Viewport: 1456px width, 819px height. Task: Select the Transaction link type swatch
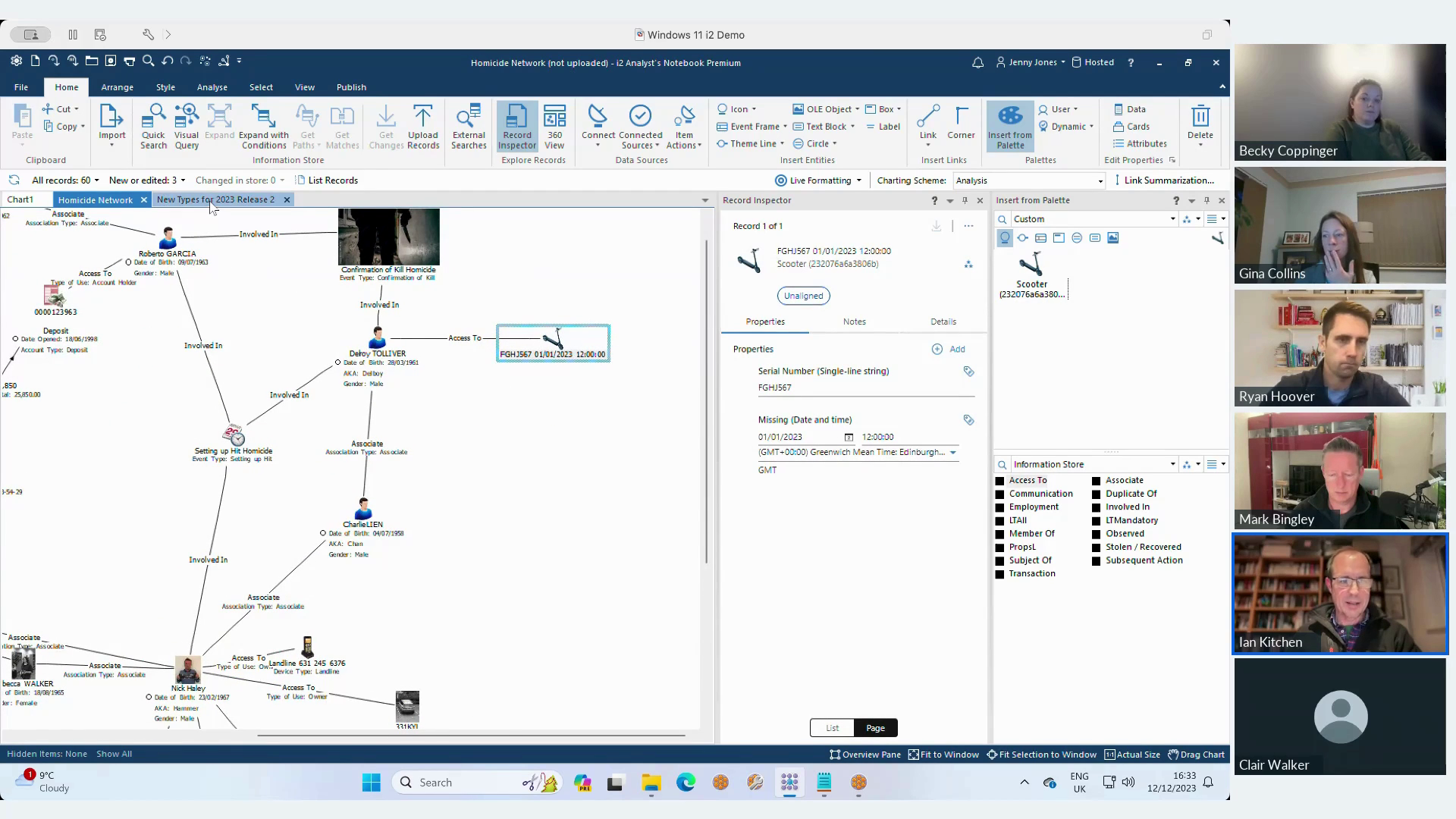tap(999, 574)
